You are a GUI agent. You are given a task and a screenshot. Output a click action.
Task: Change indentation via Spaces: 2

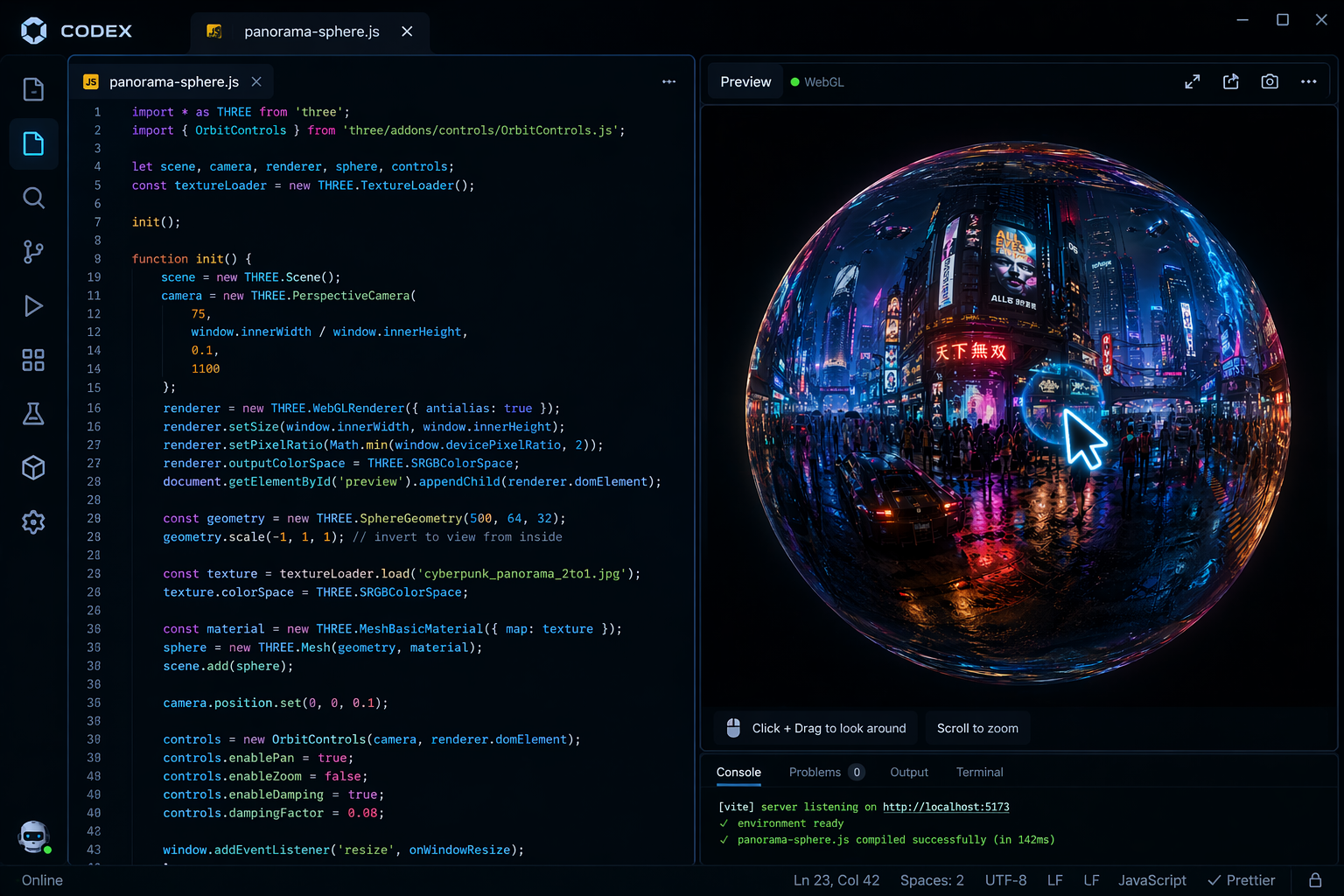click(932, 880)
